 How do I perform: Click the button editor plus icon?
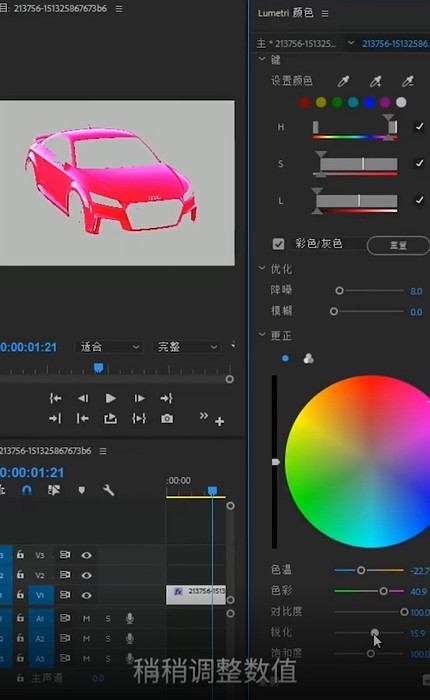(219, 421)
